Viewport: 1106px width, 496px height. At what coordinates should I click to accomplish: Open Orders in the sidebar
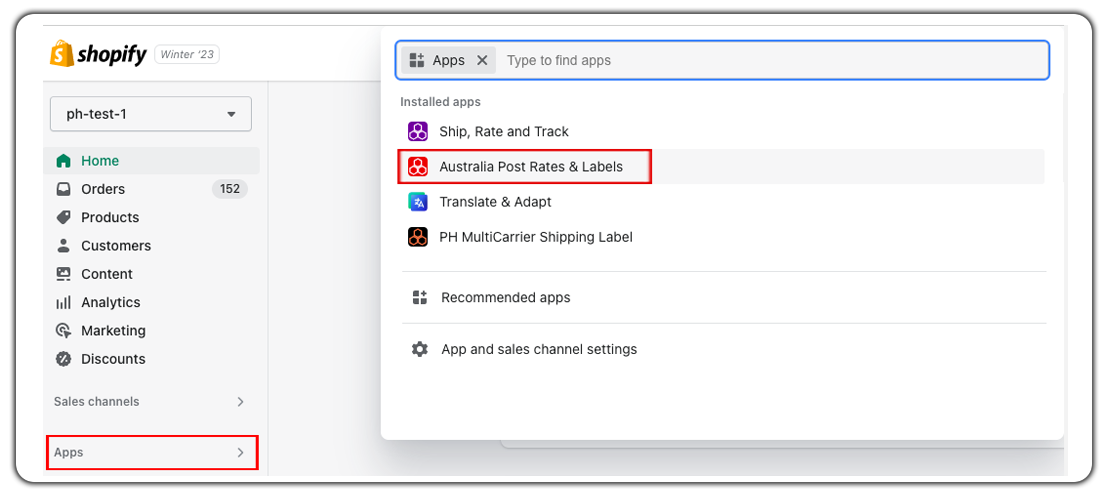151,189
